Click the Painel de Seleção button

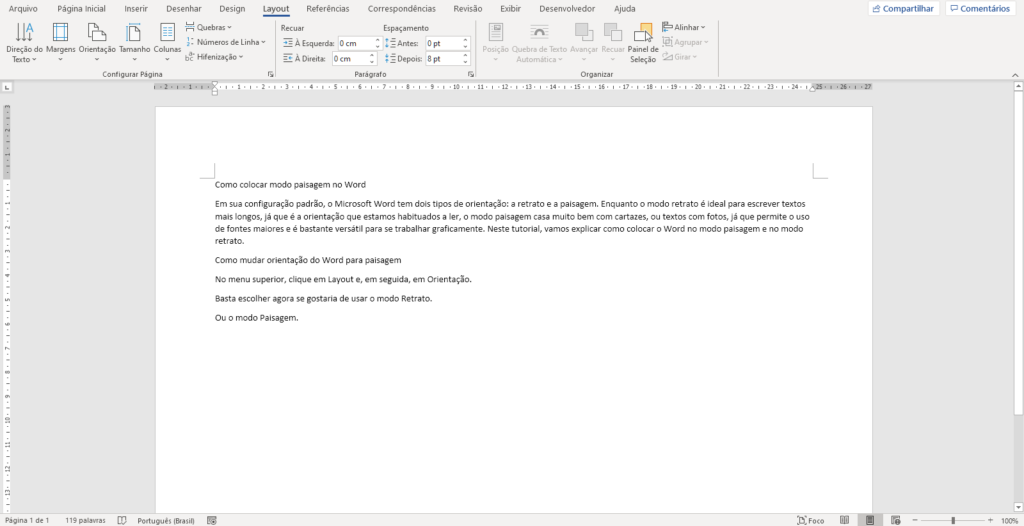point(644,42)
